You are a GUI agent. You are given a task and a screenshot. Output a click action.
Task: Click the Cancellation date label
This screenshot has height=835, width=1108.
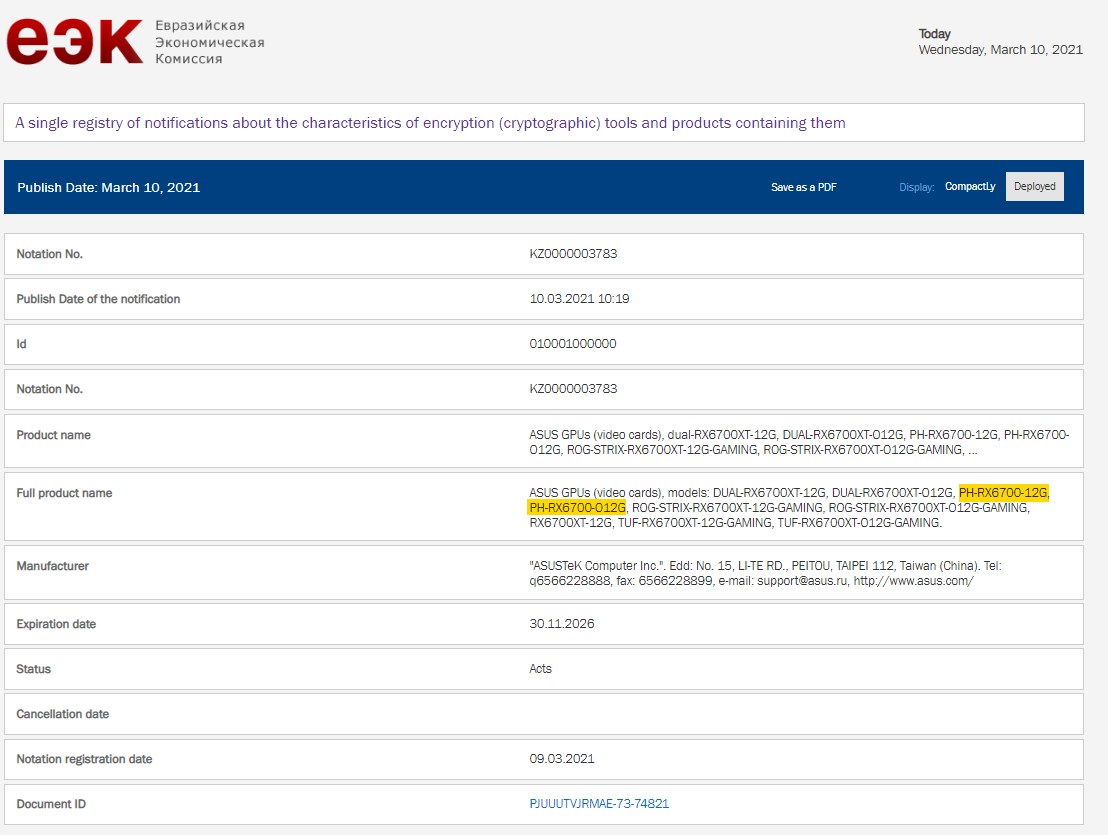click(63, 714)
